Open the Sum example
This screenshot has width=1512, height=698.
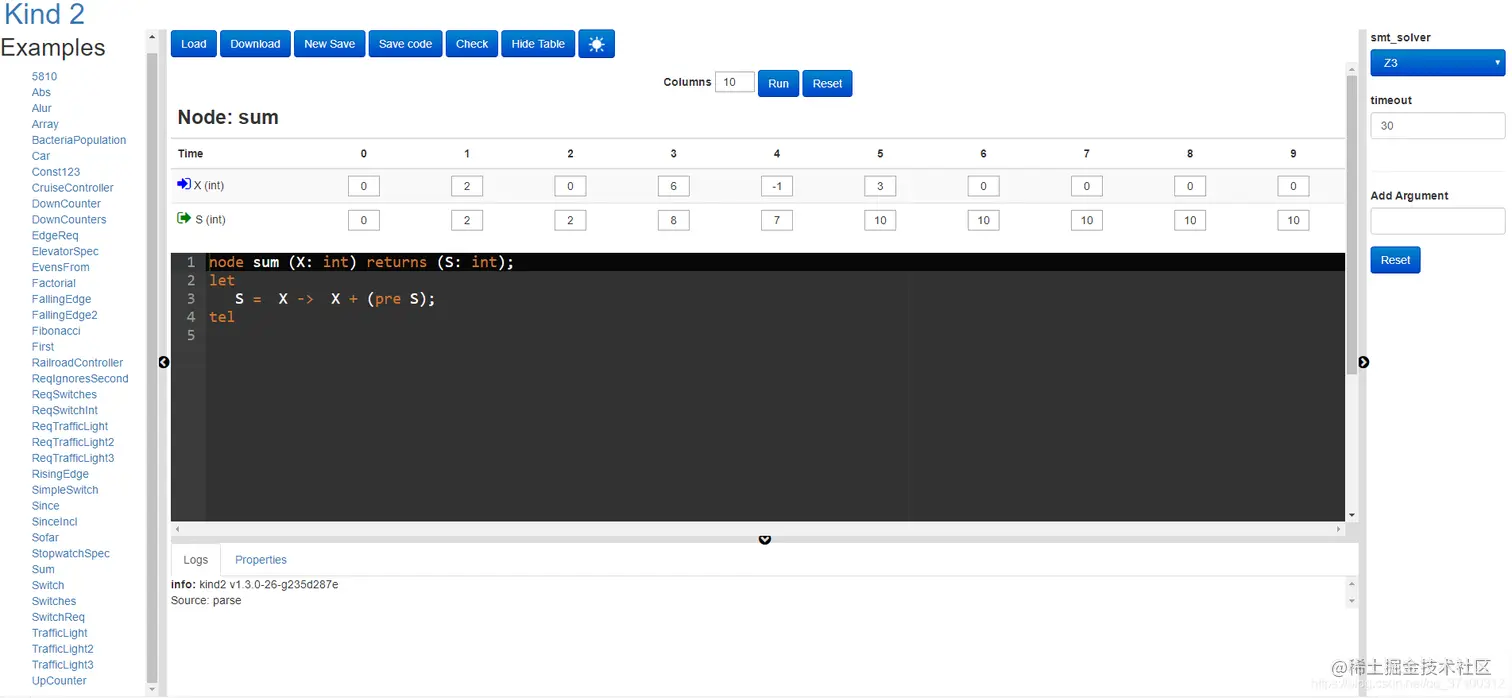pos(43,570)
